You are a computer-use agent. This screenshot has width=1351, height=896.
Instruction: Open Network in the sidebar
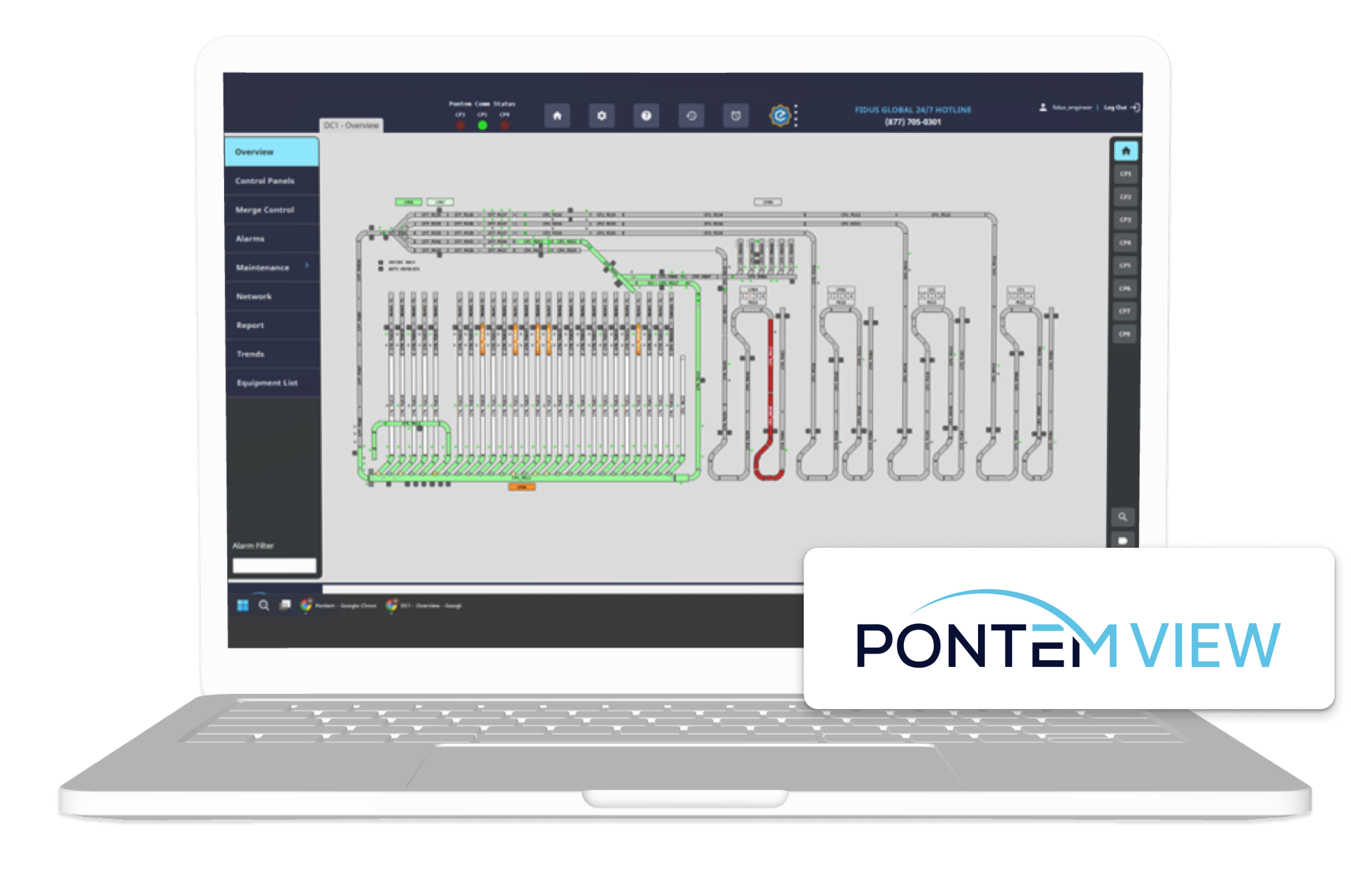pos(272,296)
